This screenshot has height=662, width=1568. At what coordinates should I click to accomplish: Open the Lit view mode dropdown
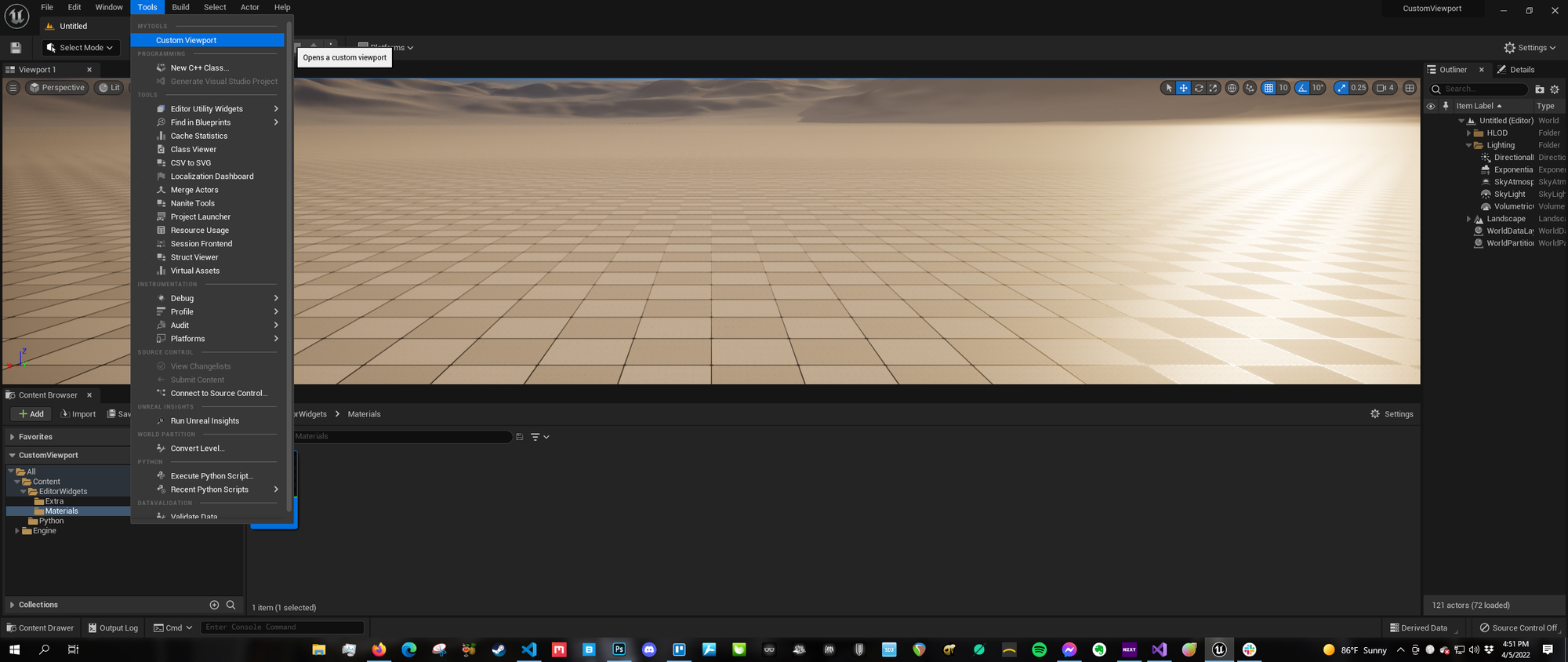point(109,88)
